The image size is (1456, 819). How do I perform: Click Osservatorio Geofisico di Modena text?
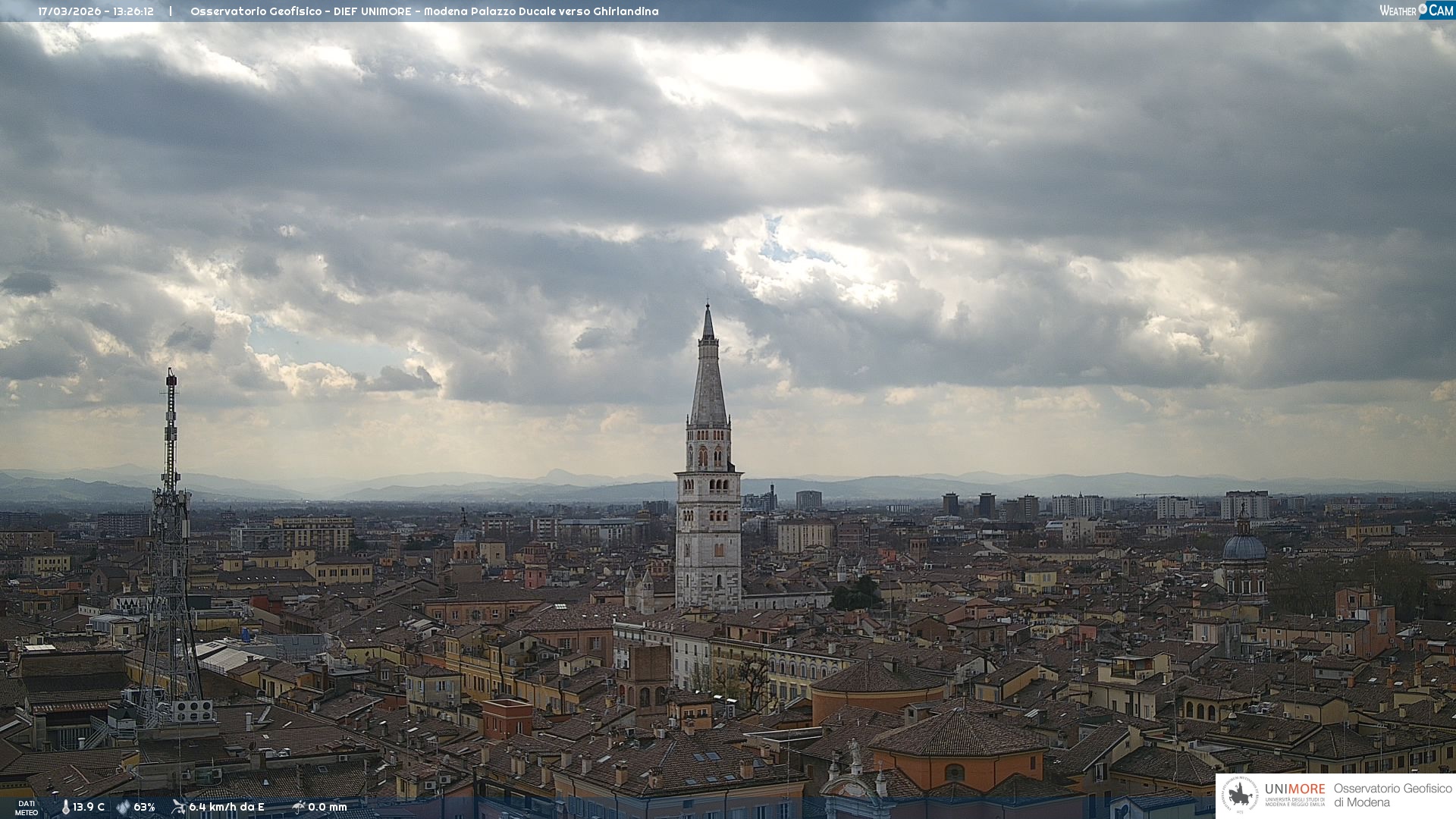[x=1392, y=795]
